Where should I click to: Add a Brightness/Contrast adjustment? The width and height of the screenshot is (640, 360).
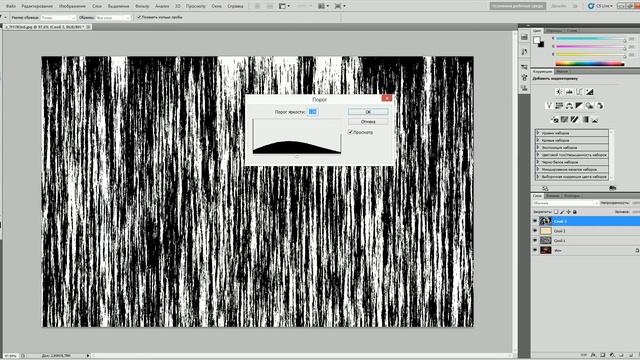click(x=559, y=92)
